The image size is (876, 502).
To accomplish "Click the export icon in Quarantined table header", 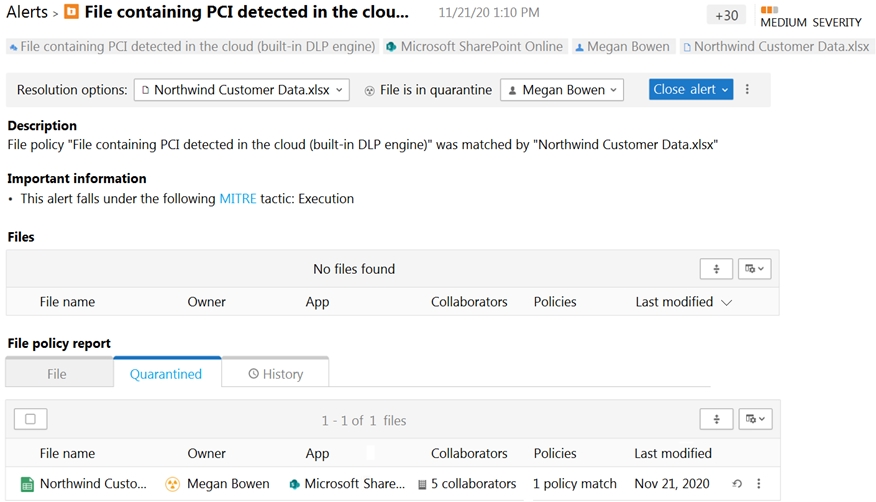I will tap(716, 420).
